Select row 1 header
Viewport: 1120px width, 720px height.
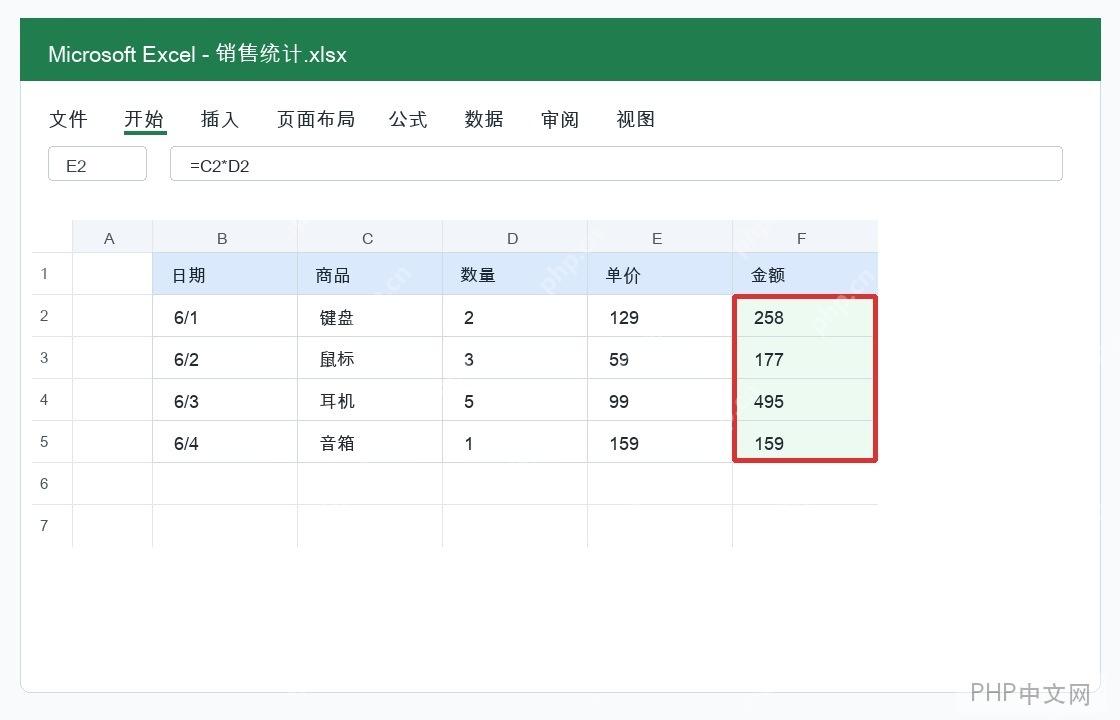tap(52, 274)
